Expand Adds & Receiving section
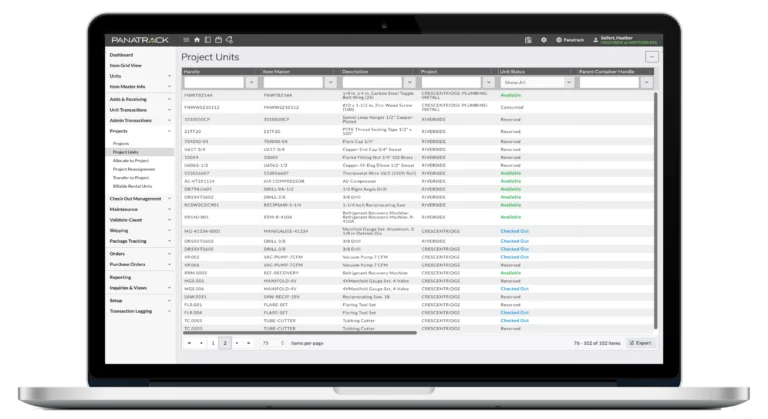 pyautogui.click(x=140, y=99)
